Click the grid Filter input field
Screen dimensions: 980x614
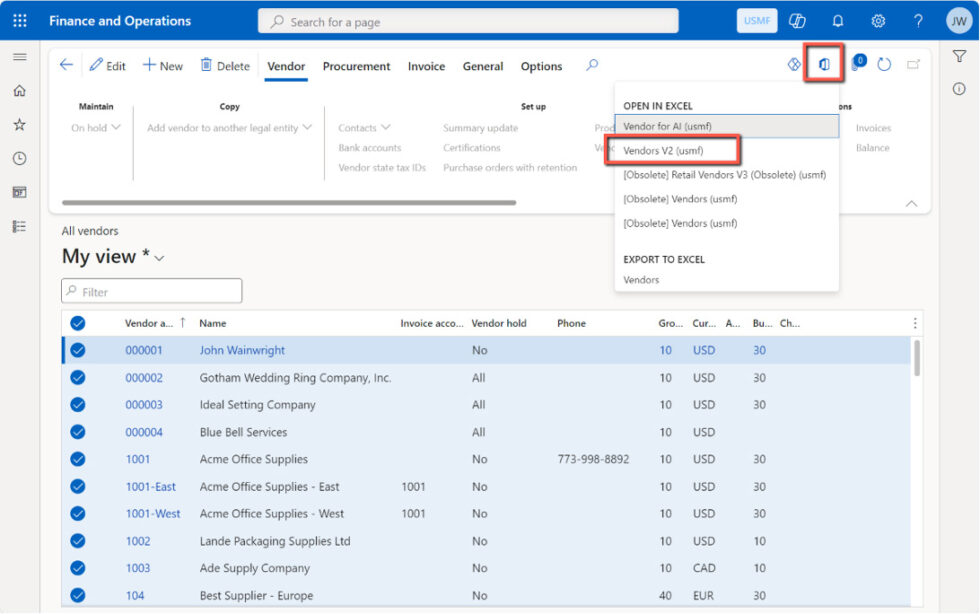tap(150, 290)
